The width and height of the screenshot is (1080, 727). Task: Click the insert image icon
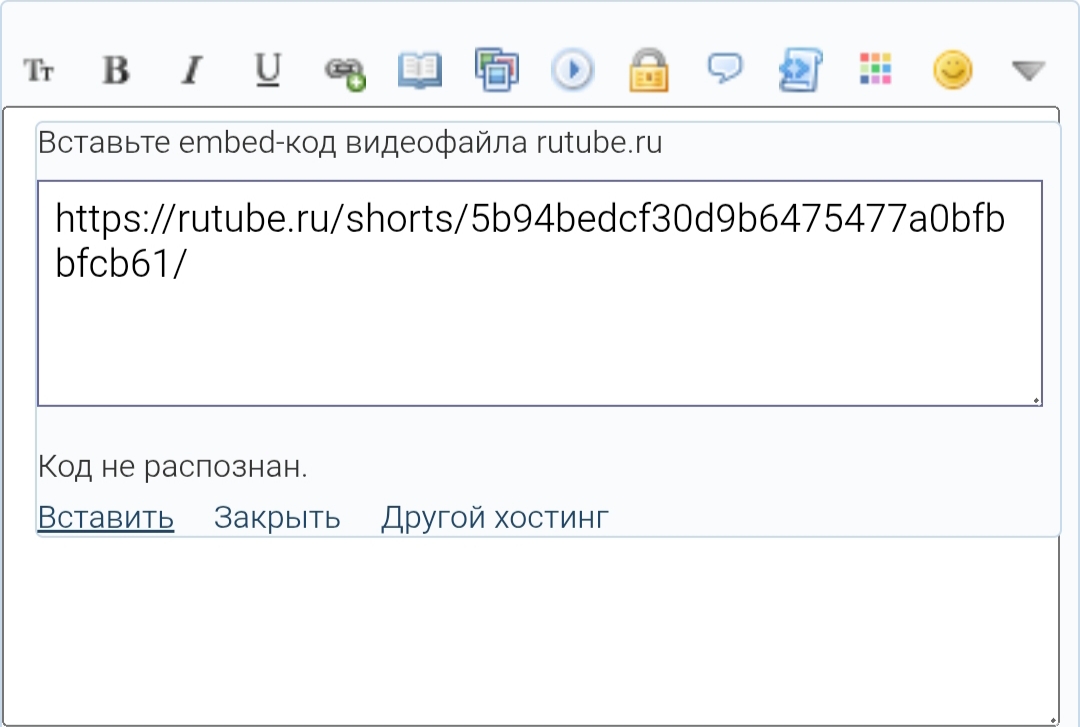click(496, 71)
